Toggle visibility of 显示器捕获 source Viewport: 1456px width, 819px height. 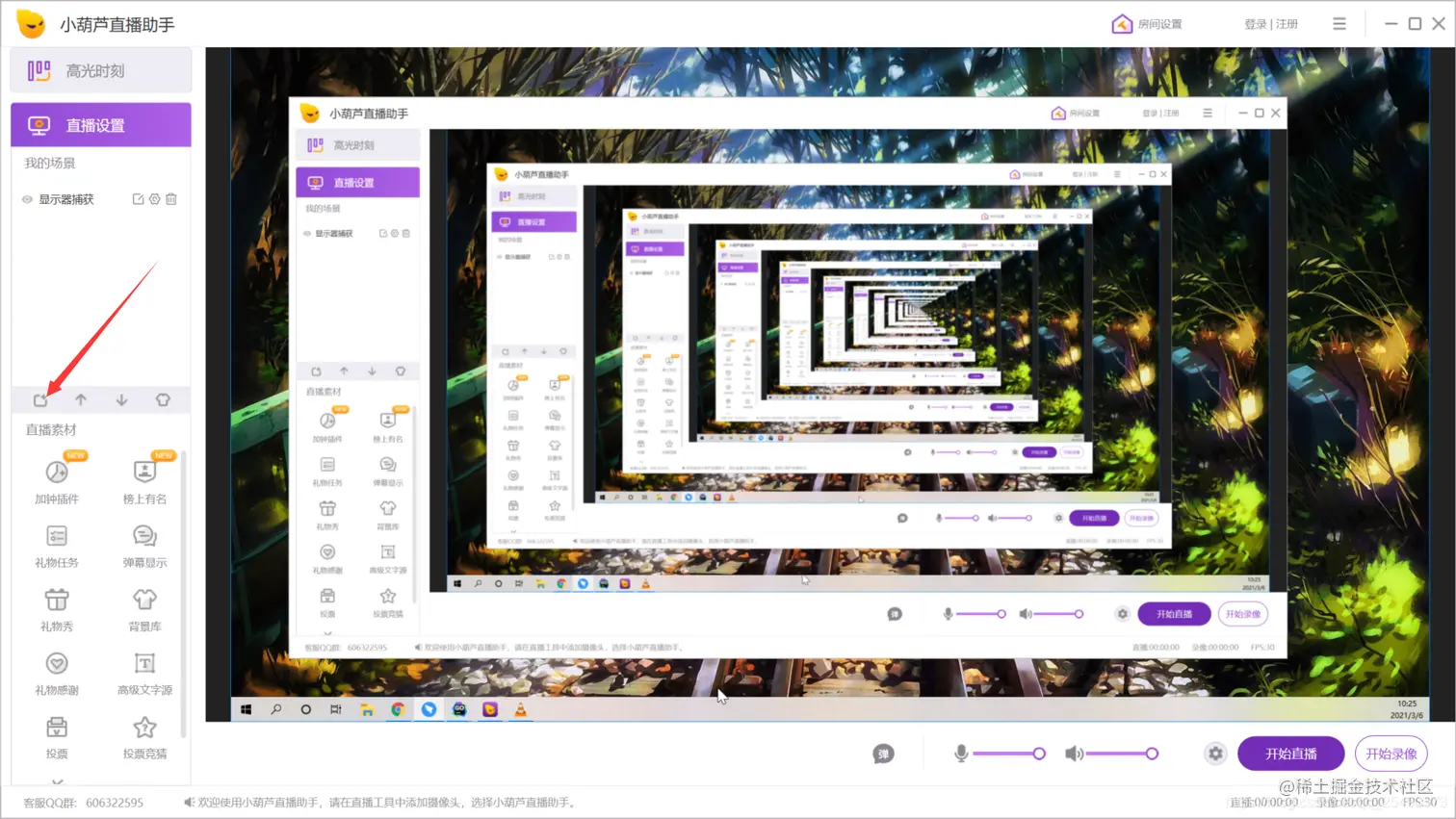27,199
